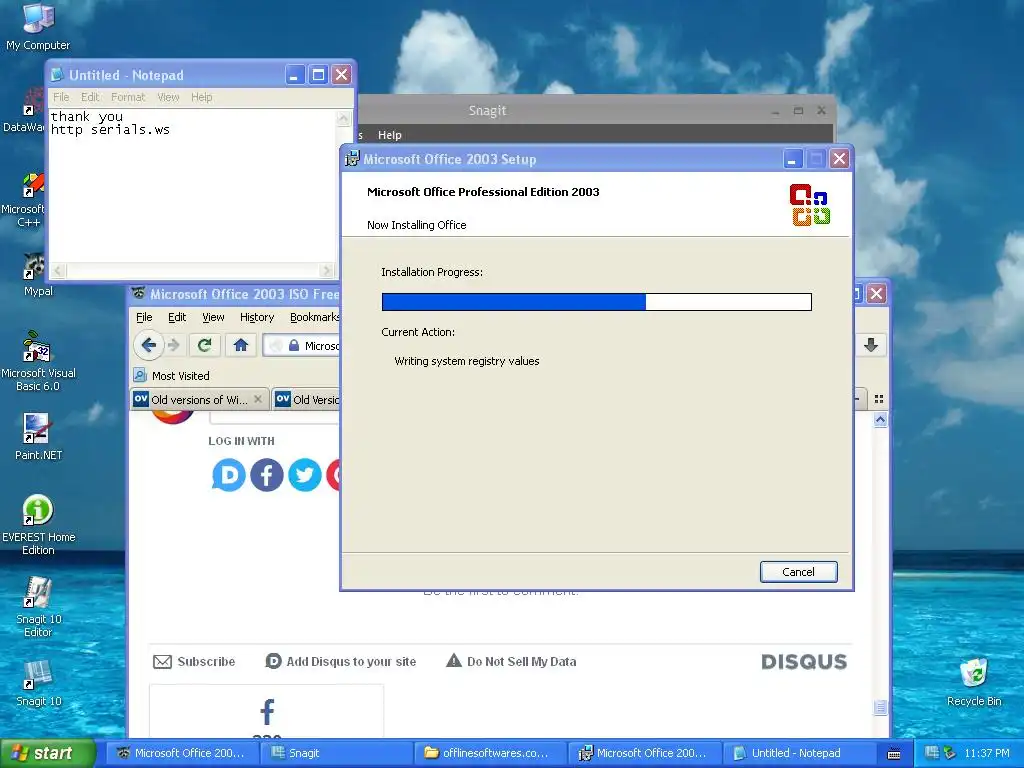Reload the page in the browser
This screenshot has width=1024, height=768.
pyautogui.click(x=204, y=345)
